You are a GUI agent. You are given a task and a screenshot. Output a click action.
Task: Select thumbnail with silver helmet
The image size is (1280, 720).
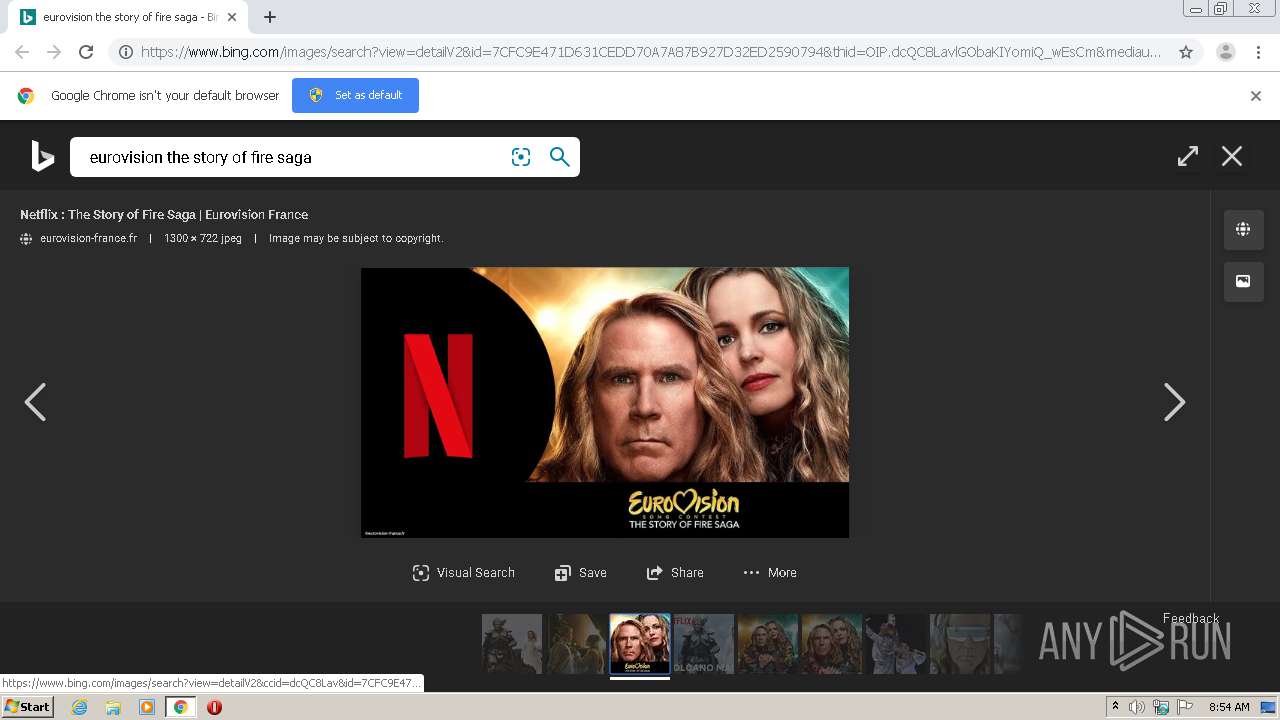click(x=960, y=644)
